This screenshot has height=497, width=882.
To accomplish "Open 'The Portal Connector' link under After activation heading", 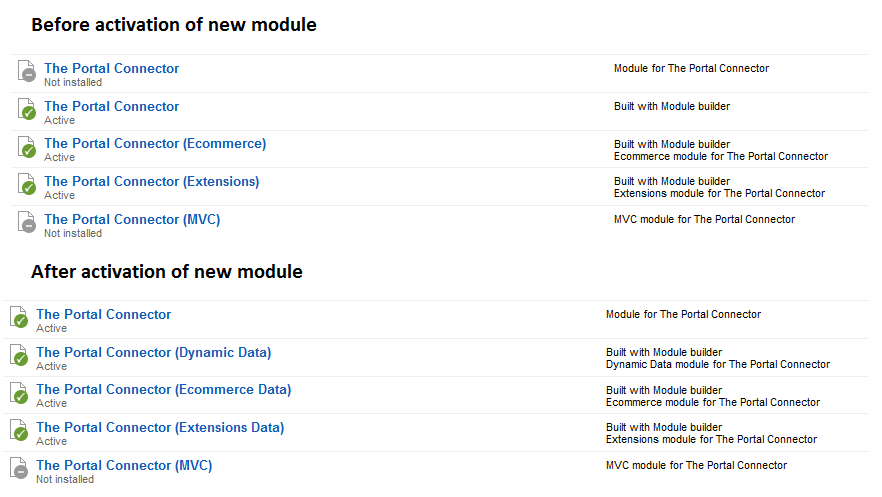I will (x=104, y=314).
